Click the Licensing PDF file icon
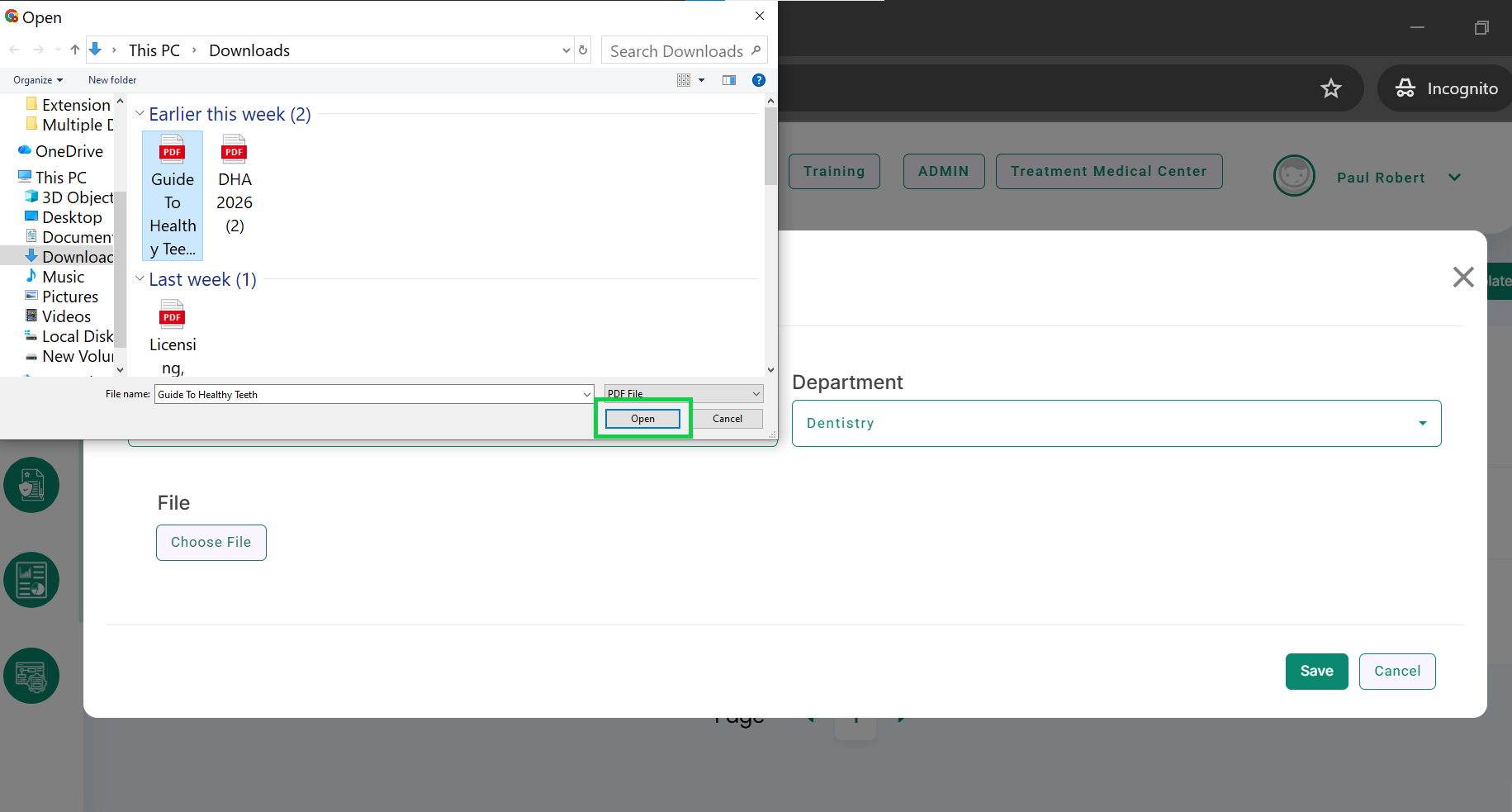Screen dimensions: 1512x812 point(172,316)
